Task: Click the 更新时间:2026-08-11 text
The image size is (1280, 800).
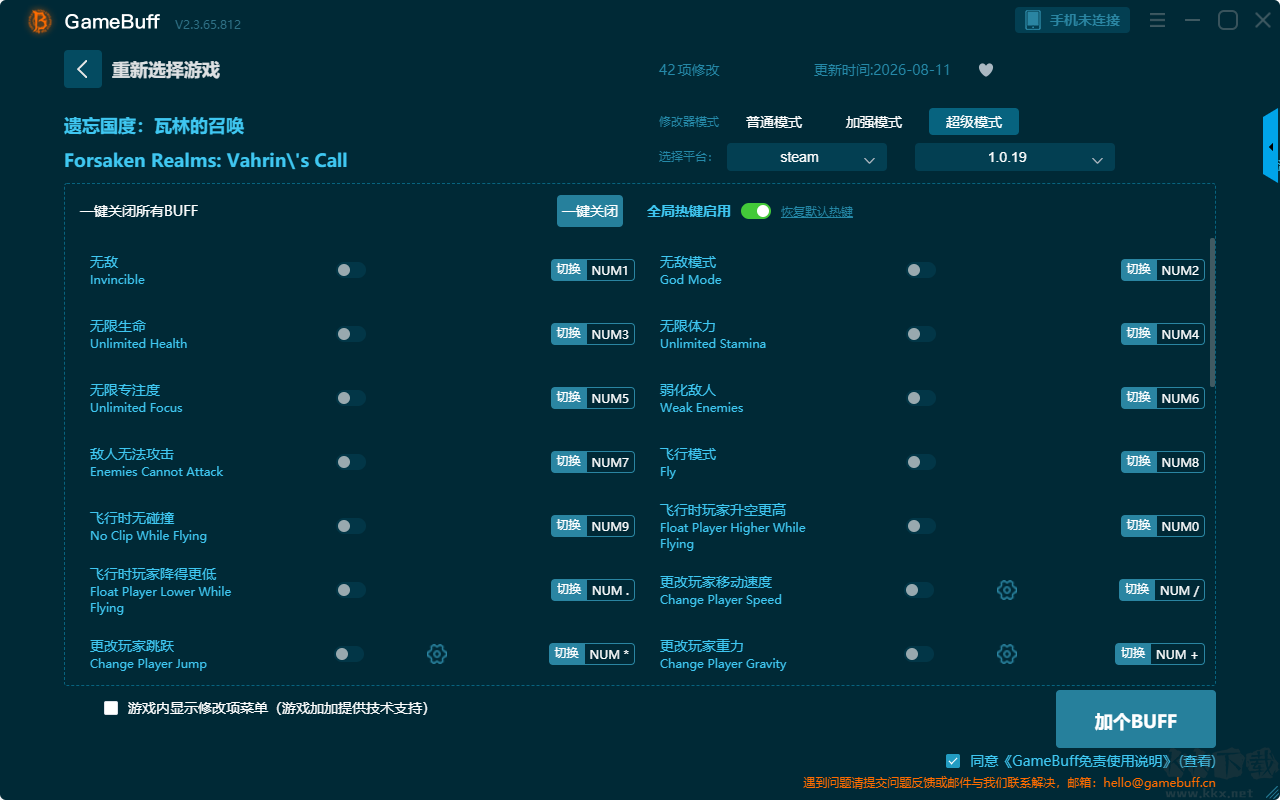Action: coord(882,70)
